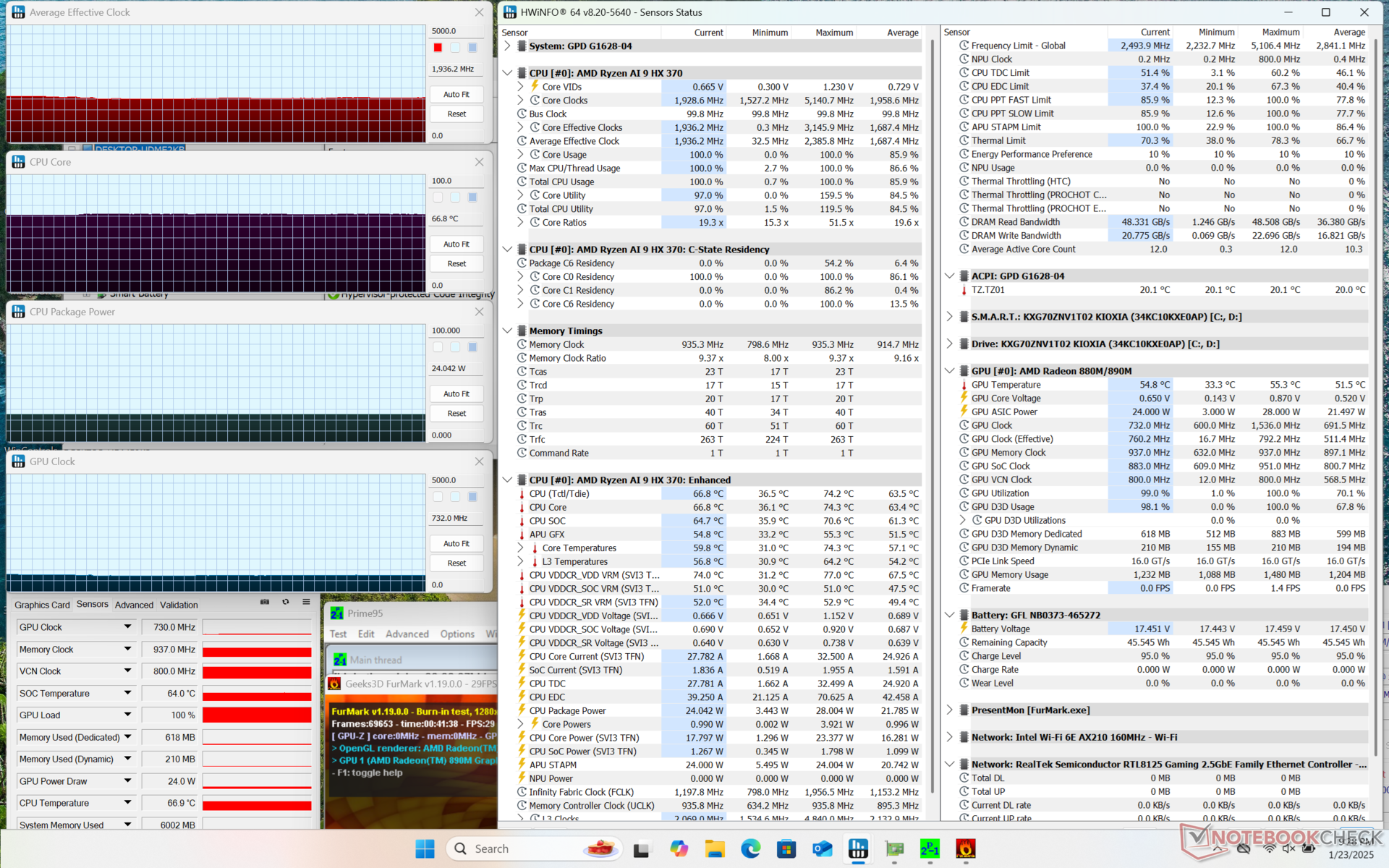Collapse Memory Timings sensor group
The image size is (1389, 868).
[x=507, y=331]
